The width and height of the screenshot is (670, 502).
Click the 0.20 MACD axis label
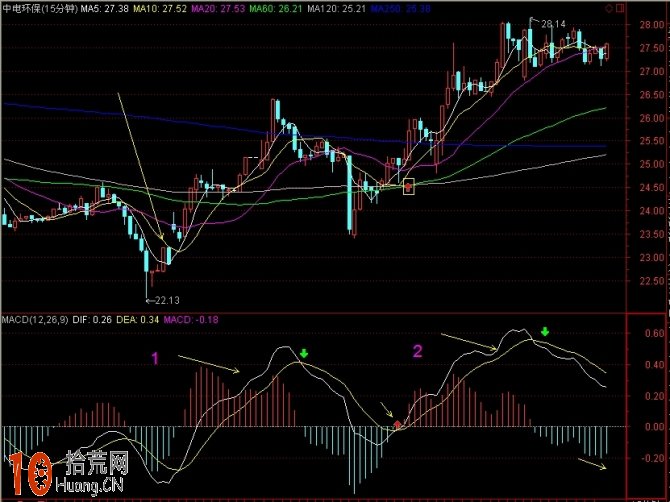coord(654,396)
